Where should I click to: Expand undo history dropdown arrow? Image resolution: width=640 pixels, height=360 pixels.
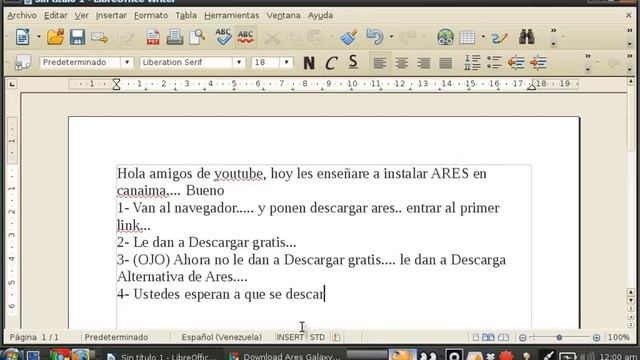(x=391, y=37)
